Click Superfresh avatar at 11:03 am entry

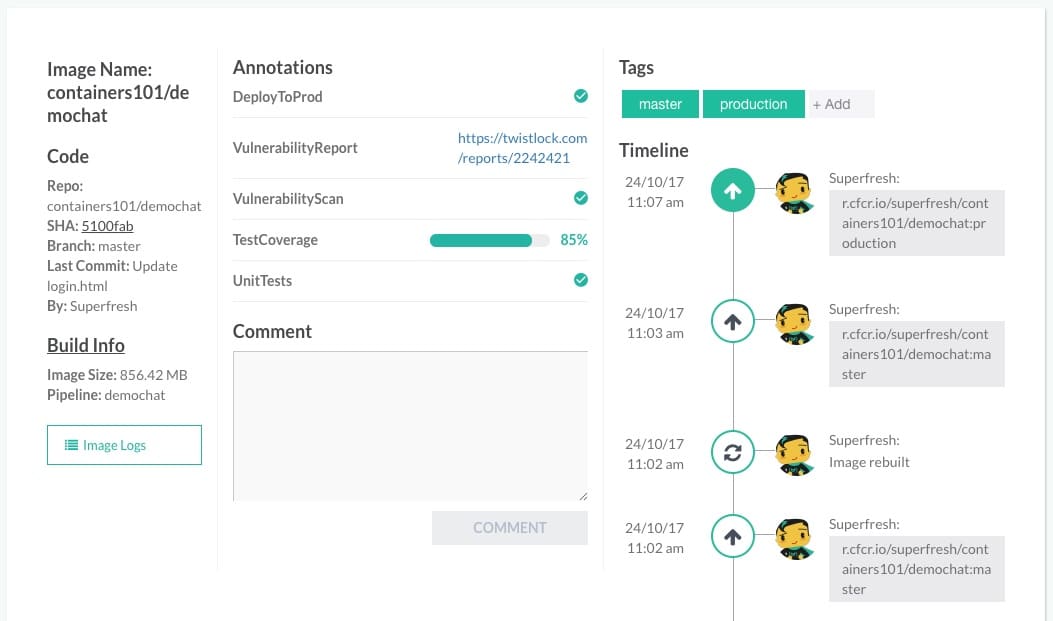click(794, 323)
